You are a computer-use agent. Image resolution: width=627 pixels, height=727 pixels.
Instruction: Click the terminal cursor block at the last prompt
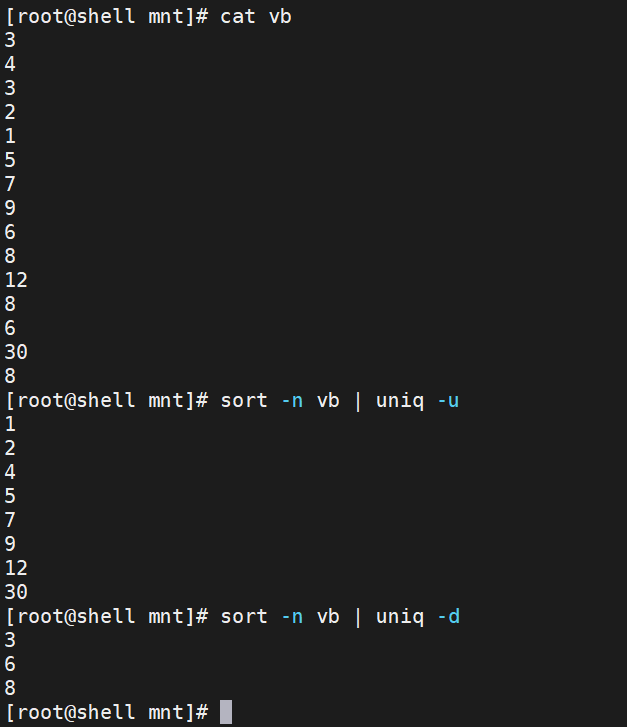point(226,712)
